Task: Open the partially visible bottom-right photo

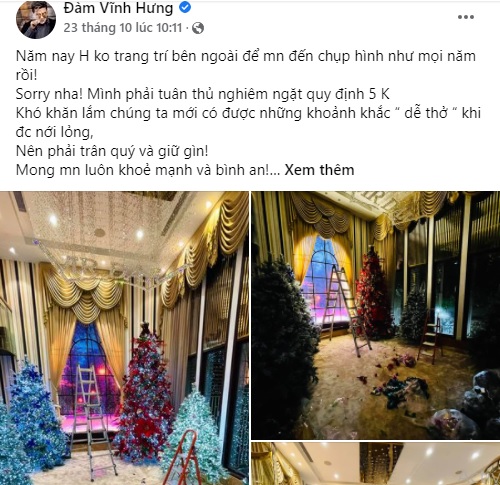Action: tap(376, 464)
